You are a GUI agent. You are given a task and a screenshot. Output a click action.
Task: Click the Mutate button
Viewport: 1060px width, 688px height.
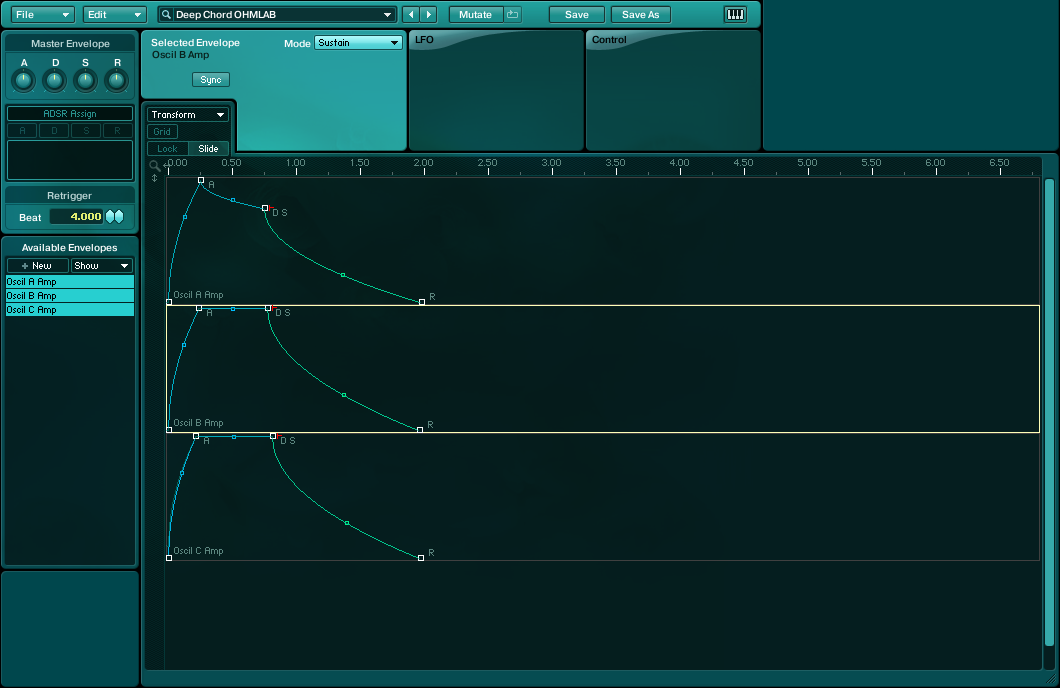(x=475, y=14)
